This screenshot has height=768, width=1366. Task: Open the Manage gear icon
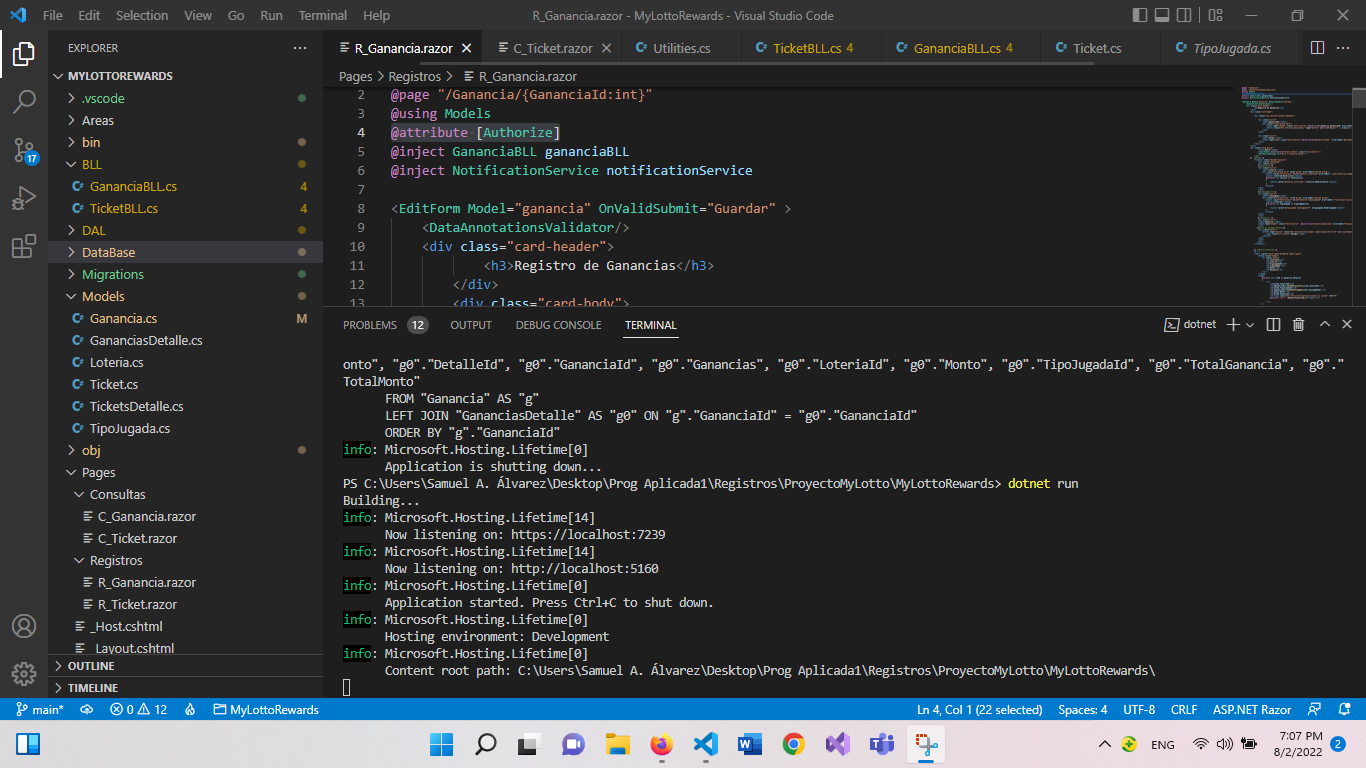(x=24, y=673)
